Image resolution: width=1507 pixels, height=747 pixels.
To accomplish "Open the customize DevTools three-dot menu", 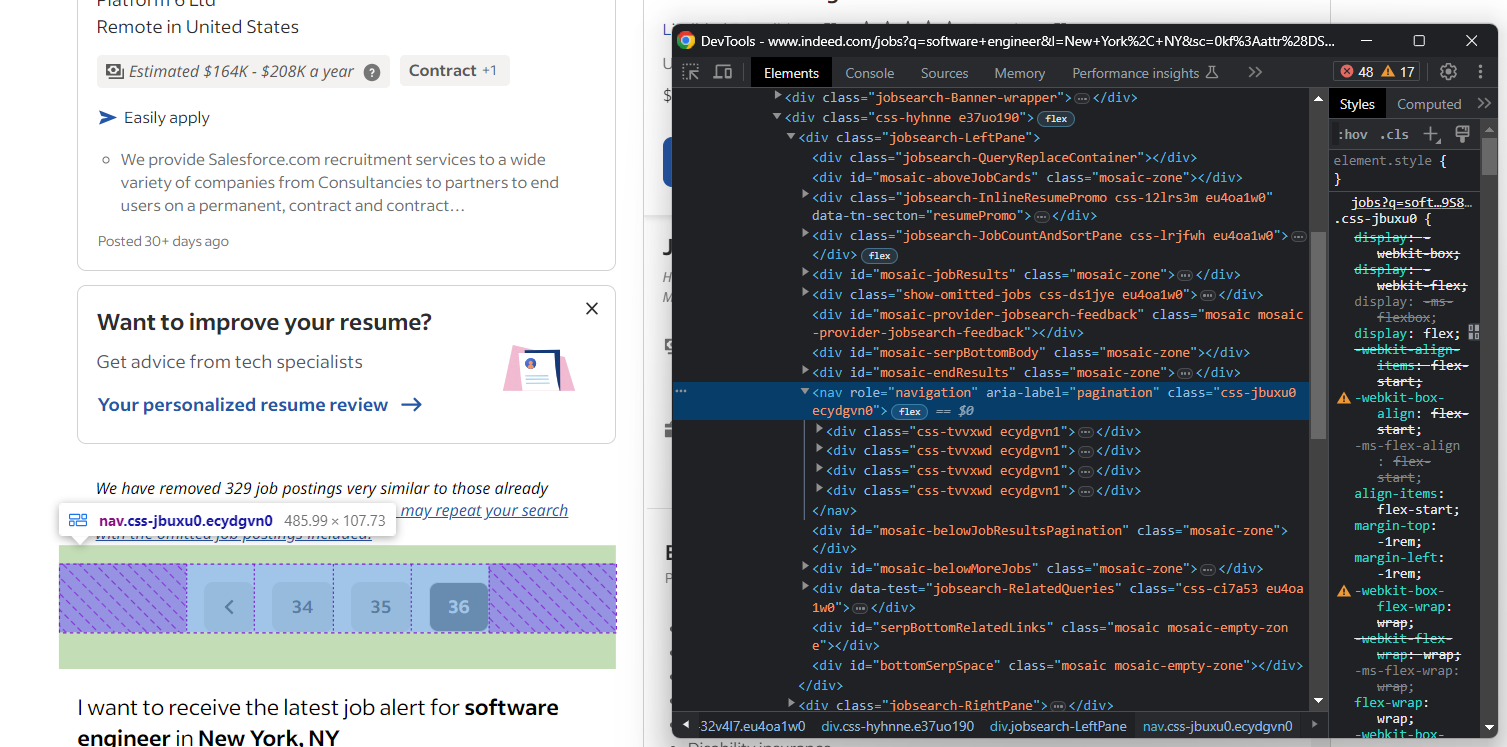I will pyautogui.click(x=1481, y=72).
